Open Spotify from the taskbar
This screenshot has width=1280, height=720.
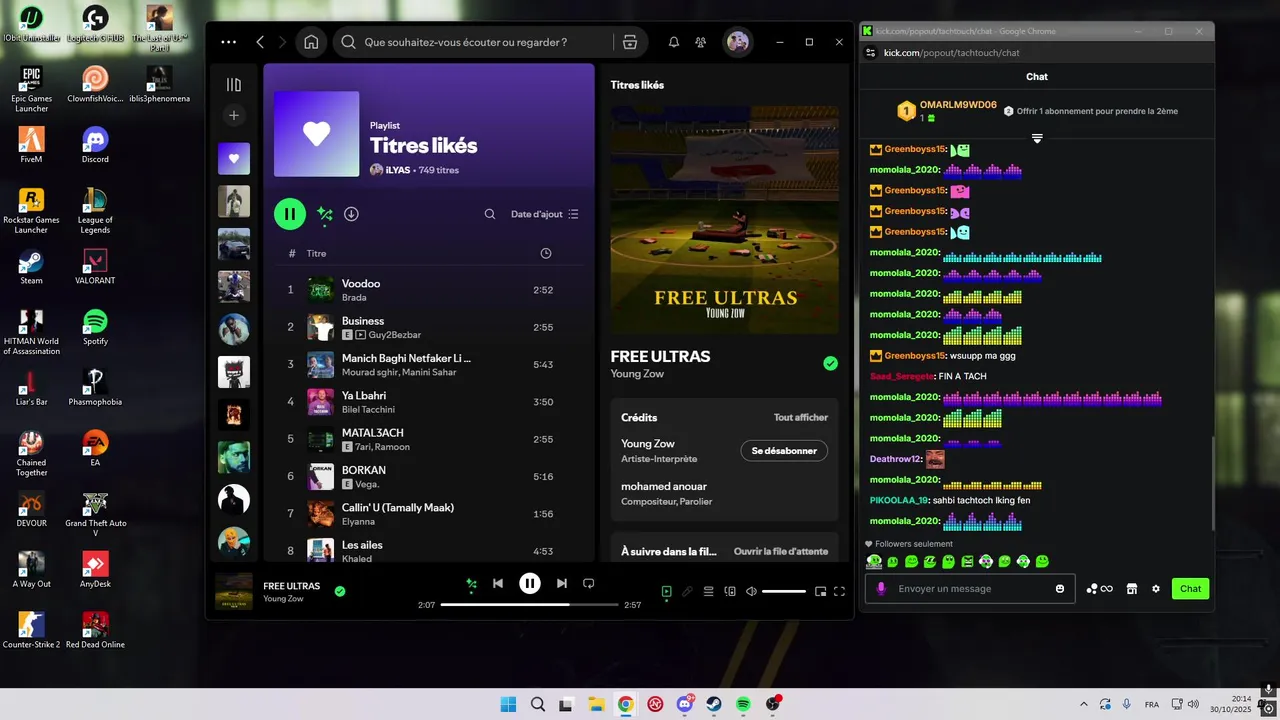743,704
